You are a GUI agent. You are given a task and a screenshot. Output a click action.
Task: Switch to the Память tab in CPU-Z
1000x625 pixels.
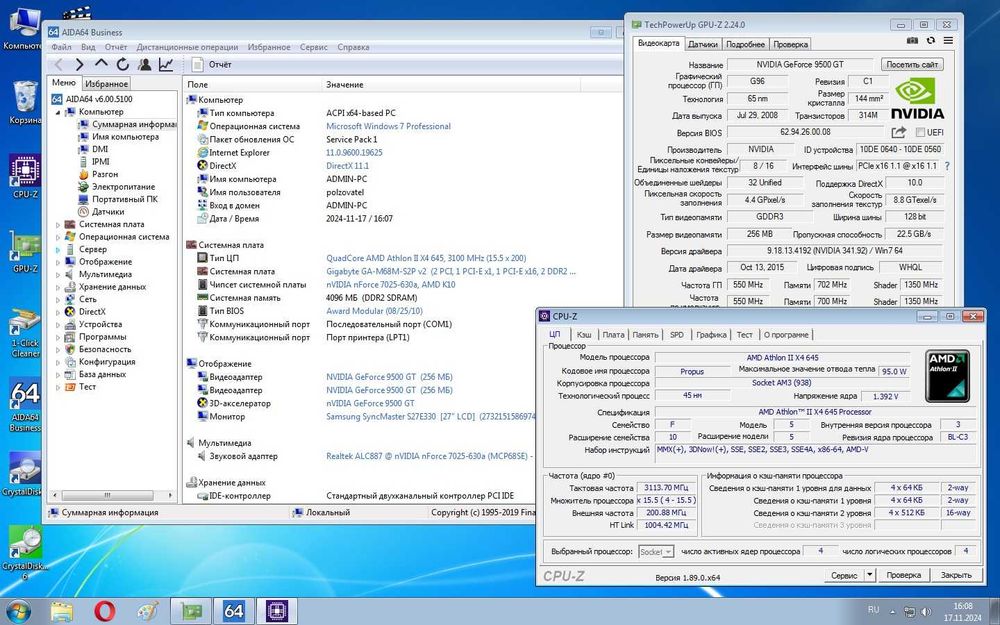click(x=645, y=334)
